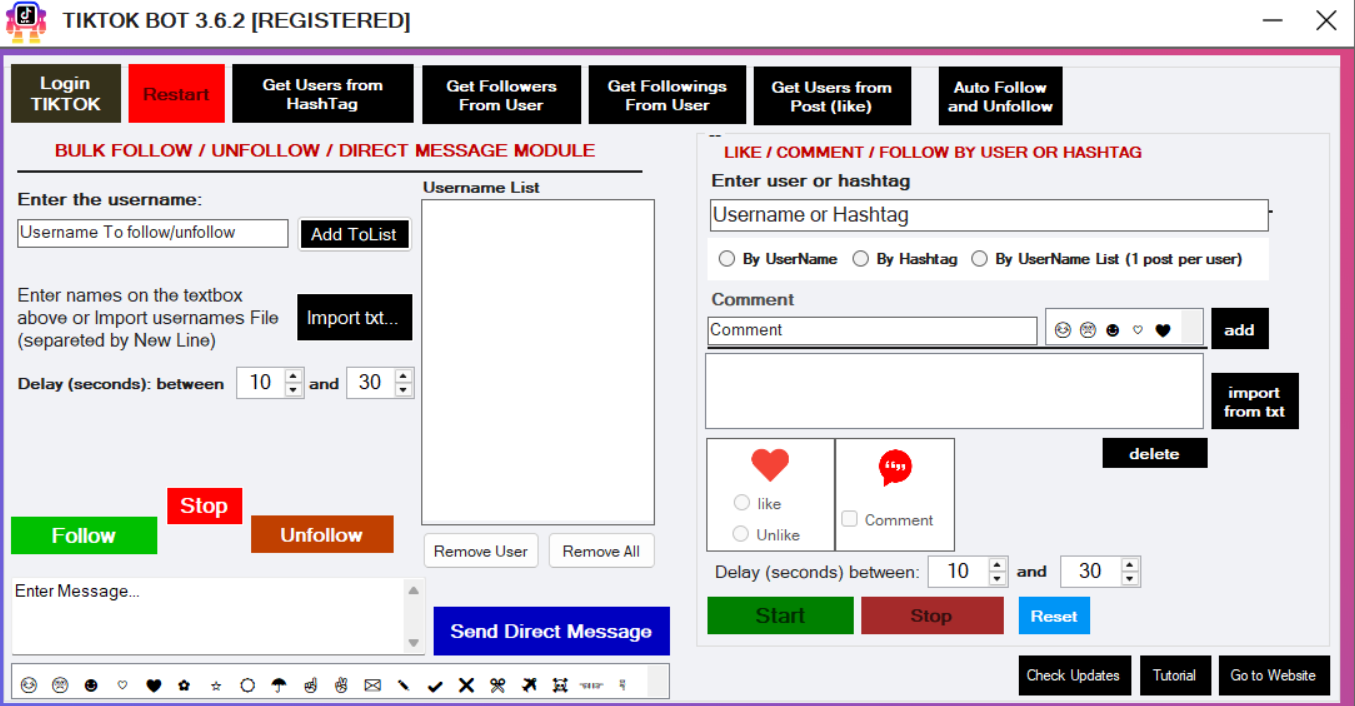Image resolution: width=1355 pixels, height=706 pixels.
Task: Select the scissors symbol in bottom emoji bar
Action: click(x=497, y=685)
